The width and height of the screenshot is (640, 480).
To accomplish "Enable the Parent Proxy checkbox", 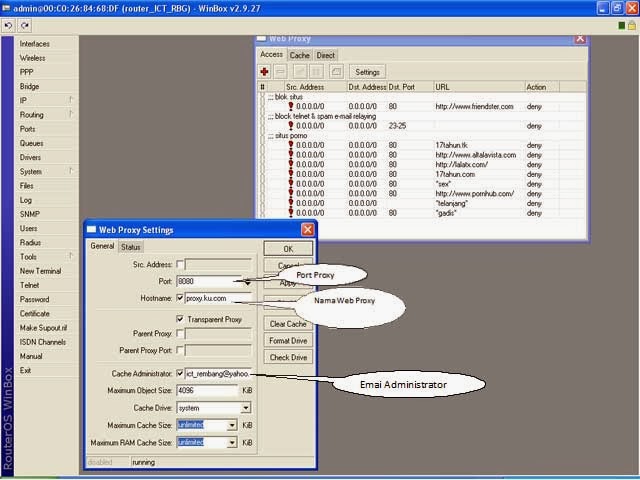I will pyautogui.click(x=180, y=333).
